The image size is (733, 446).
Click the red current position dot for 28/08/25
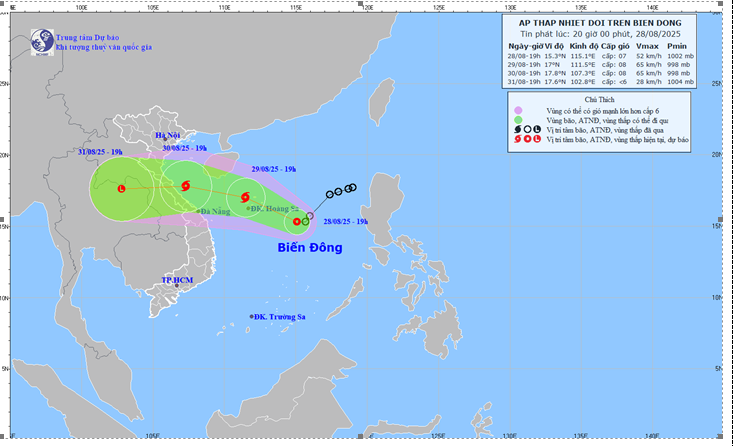point(297,221)
